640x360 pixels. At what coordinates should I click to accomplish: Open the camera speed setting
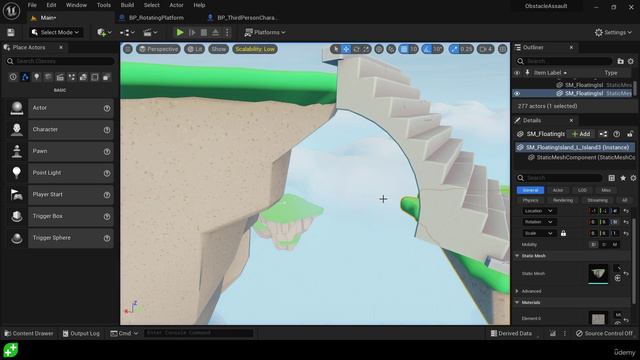pos(485,49)
